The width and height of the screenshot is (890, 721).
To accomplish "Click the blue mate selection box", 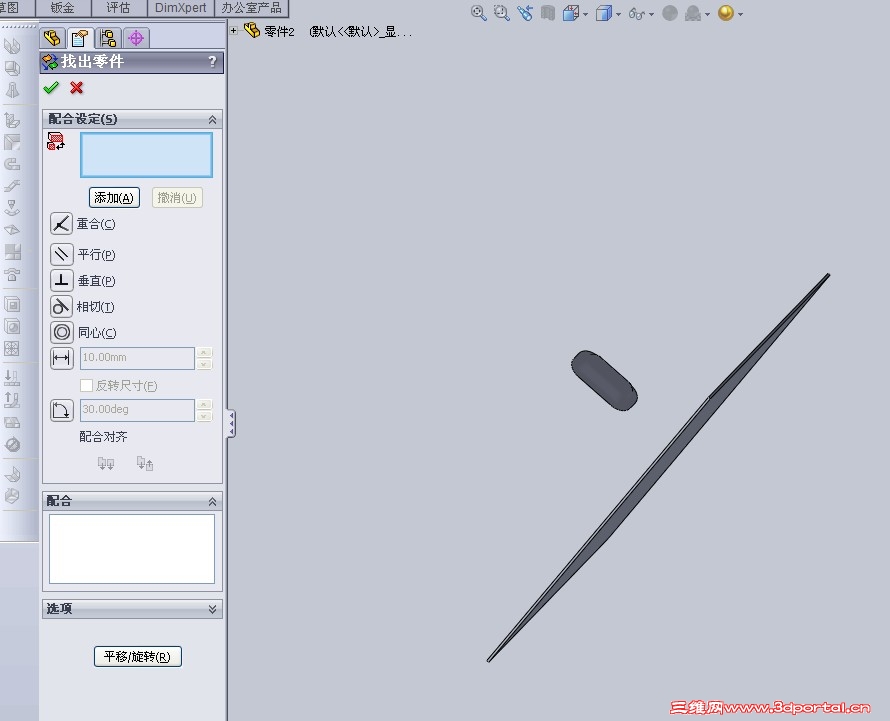I will coord(146,155).
